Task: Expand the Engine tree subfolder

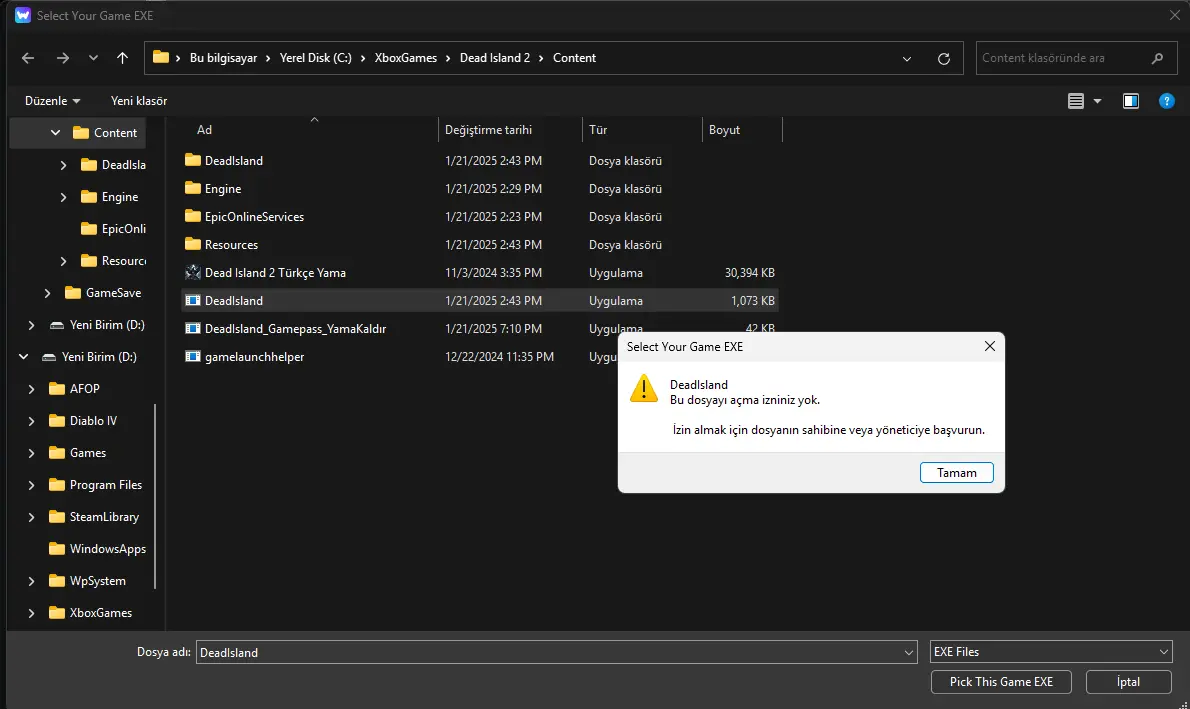Action: click(x=63, y=197)
